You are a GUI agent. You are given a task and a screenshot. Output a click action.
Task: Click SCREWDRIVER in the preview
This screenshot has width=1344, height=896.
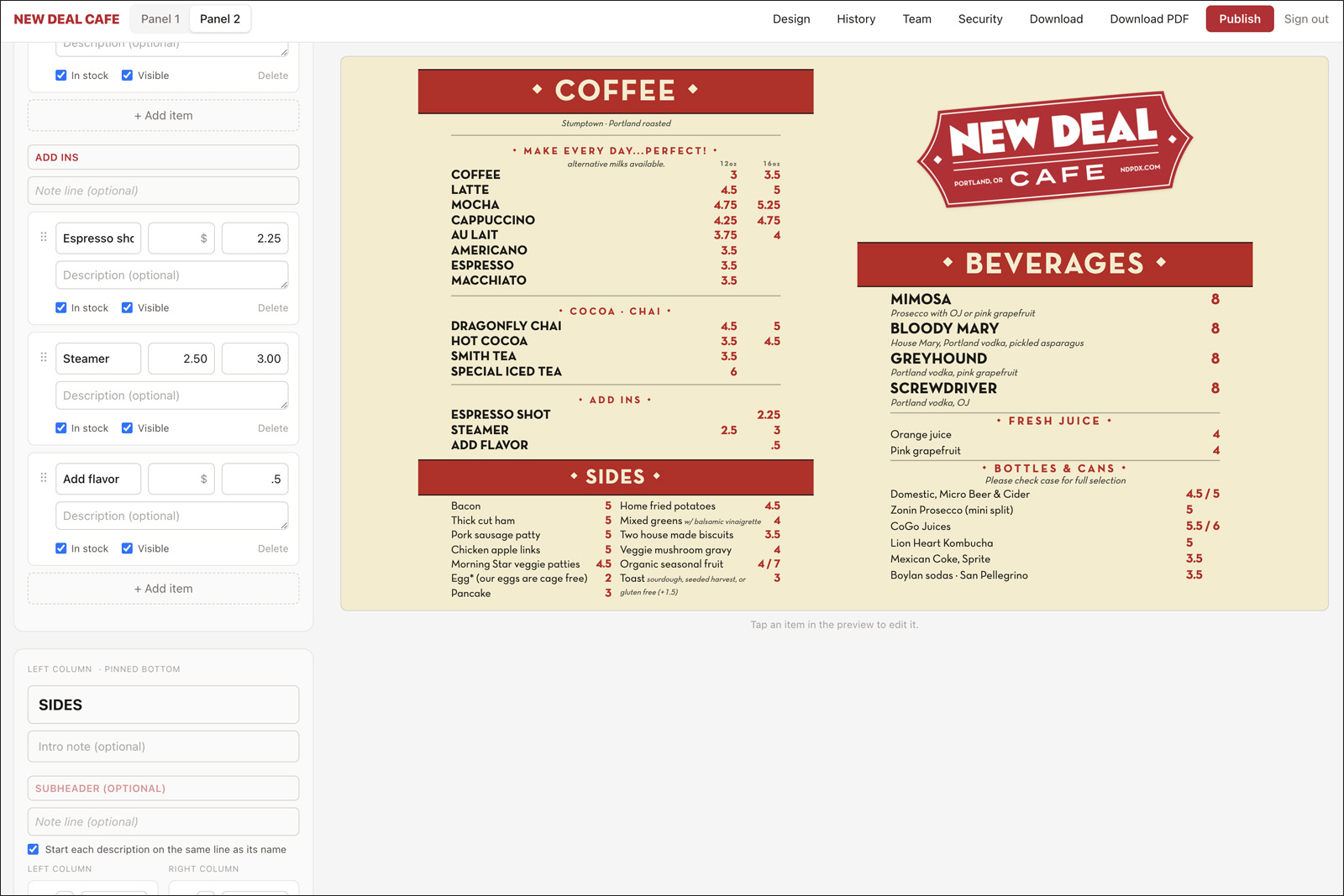pyautogui.click(x=943, y=388)
